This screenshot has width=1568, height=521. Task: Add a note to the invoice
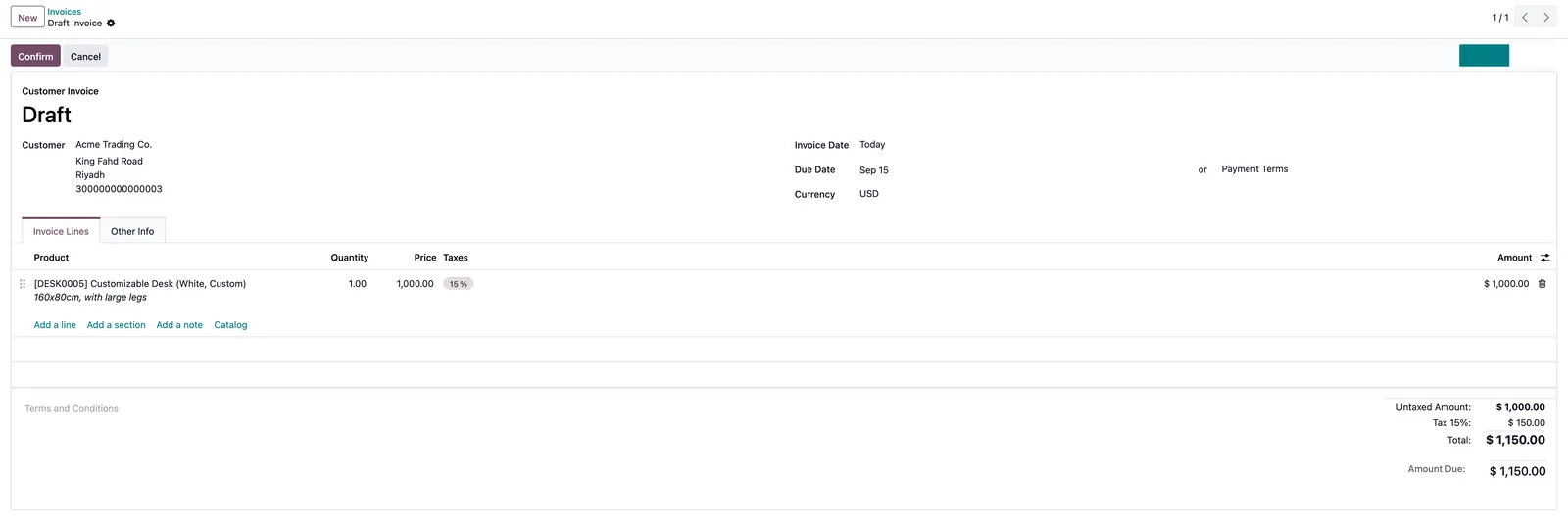[x=179, y=325]
